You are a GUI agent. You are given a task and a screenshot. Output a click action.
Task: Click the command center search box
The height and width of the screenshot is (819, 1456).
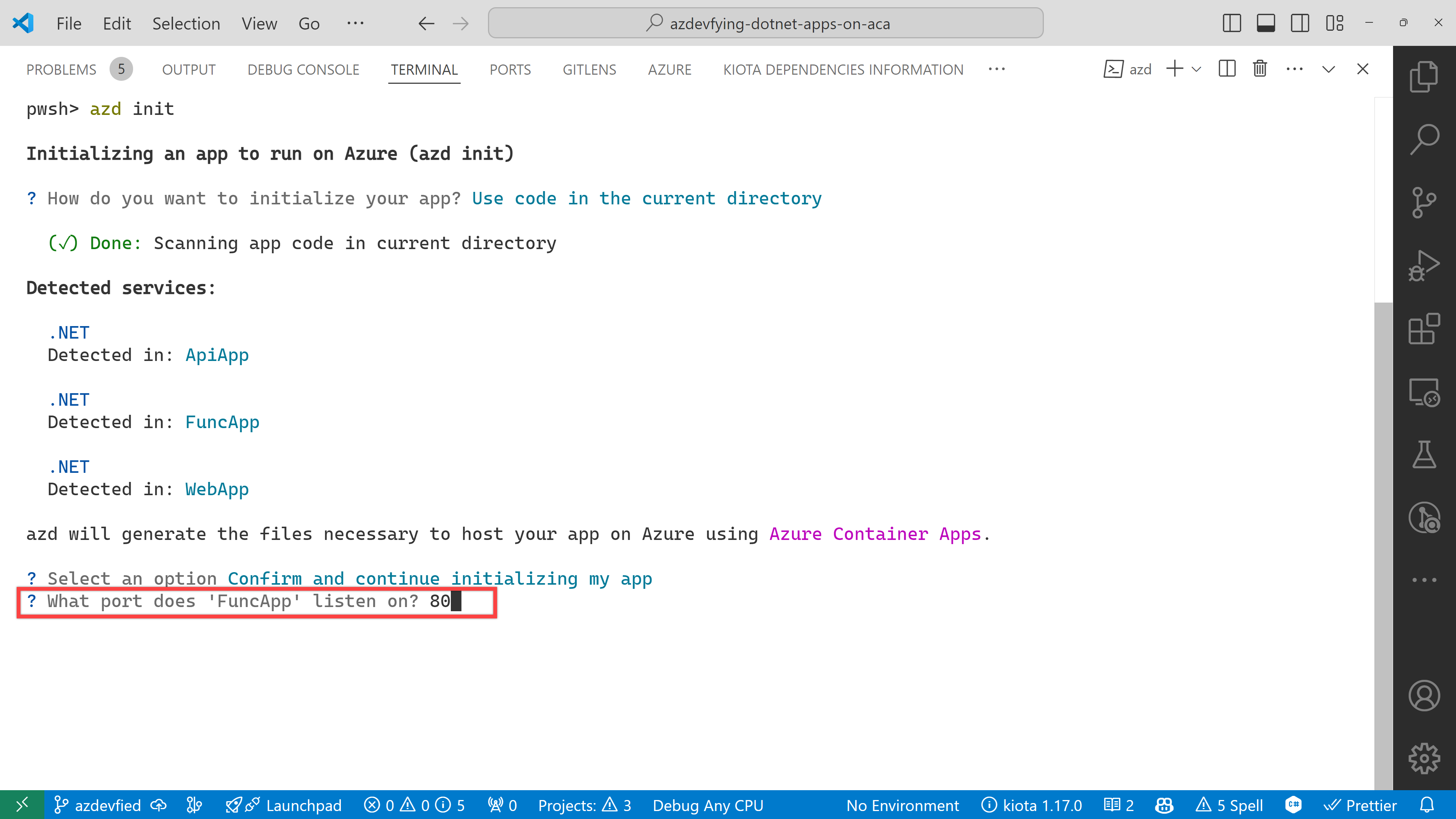point(765,23)
